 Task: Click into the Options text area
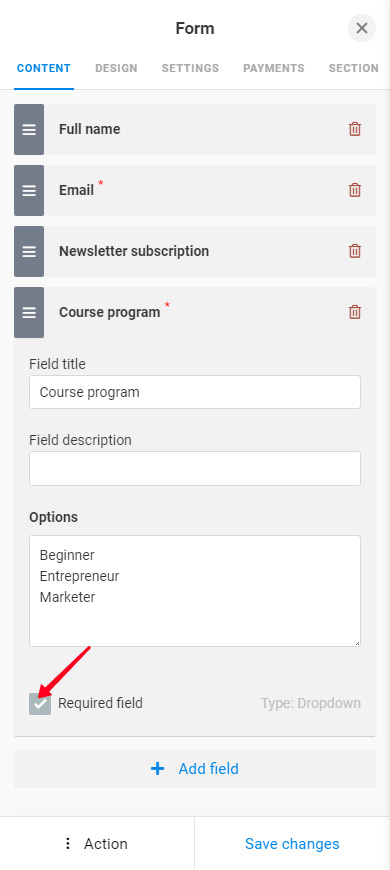pos(195,591)
